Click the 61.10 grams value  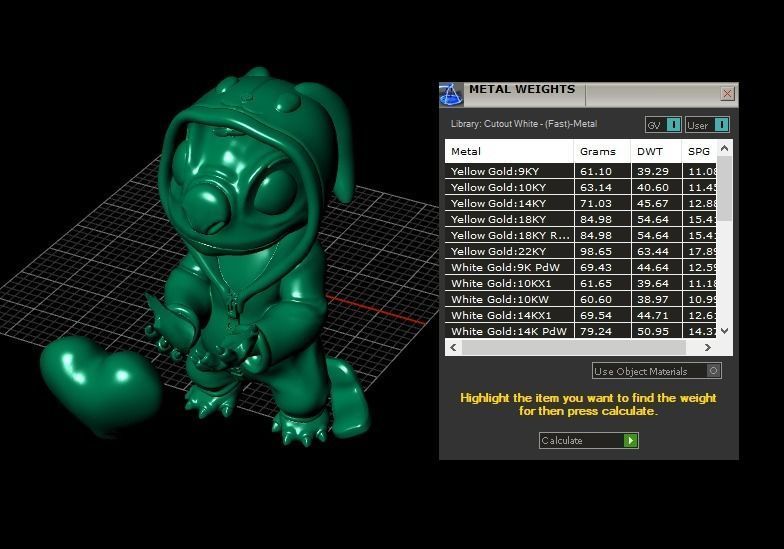(x=596, y=172)
